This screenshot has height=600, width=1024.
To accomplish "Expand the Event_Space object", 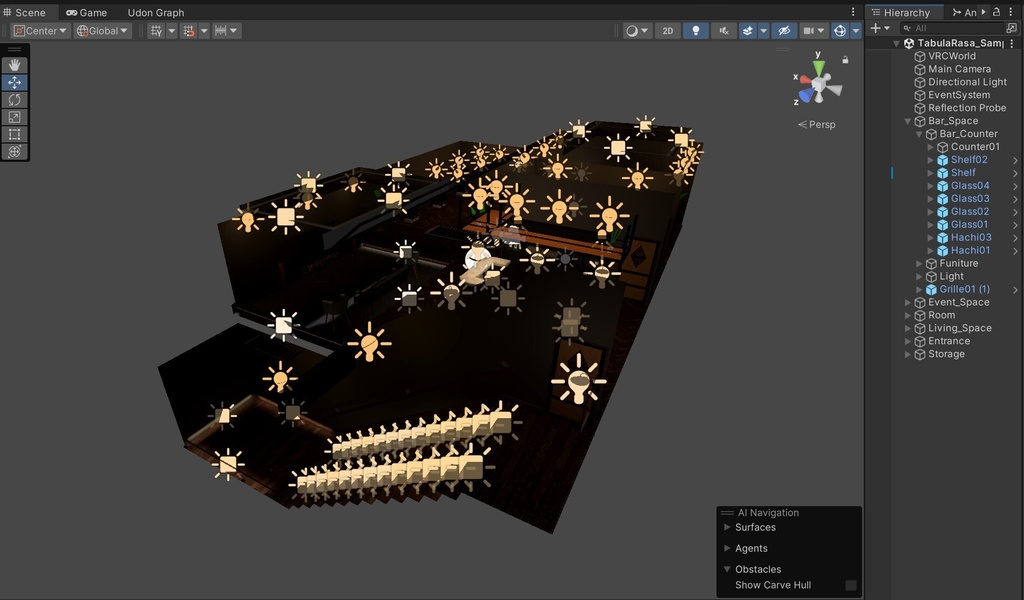I will click(x=908, y=302).
